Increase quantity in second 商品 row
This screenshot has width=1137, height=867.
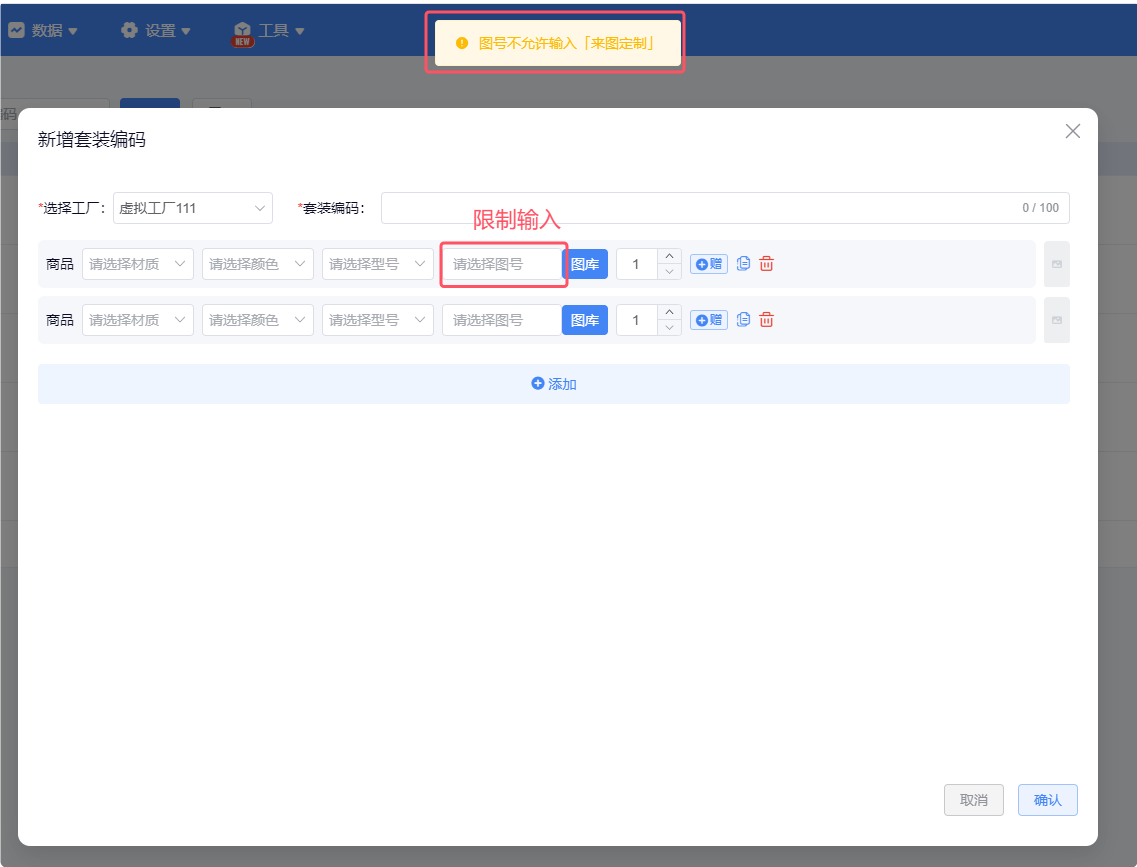click(669, 312)
